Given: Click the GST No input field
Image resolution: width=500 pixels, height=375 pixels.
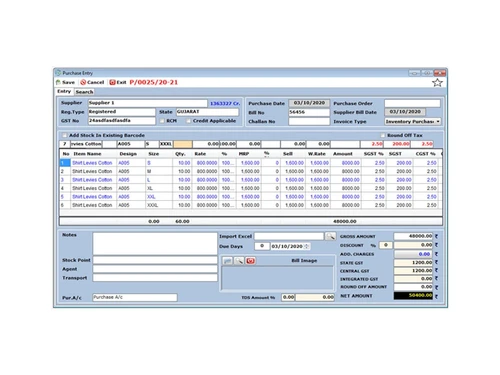Looking at the screenshot, I should [122, 121].
